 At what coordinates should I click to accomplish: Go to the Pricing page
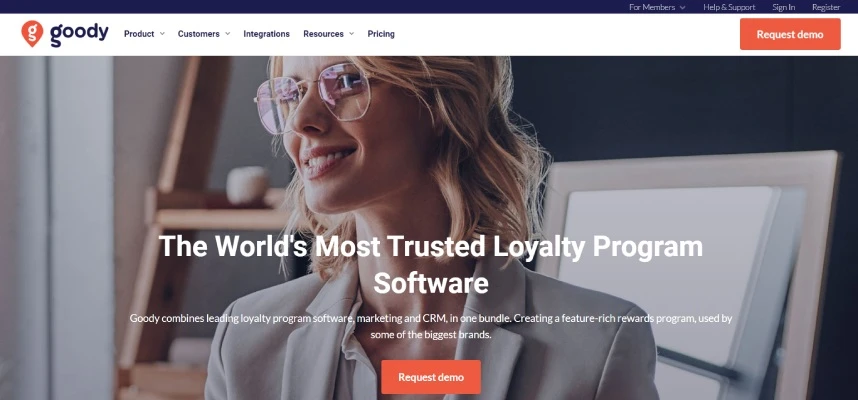(x=381, y=34)
